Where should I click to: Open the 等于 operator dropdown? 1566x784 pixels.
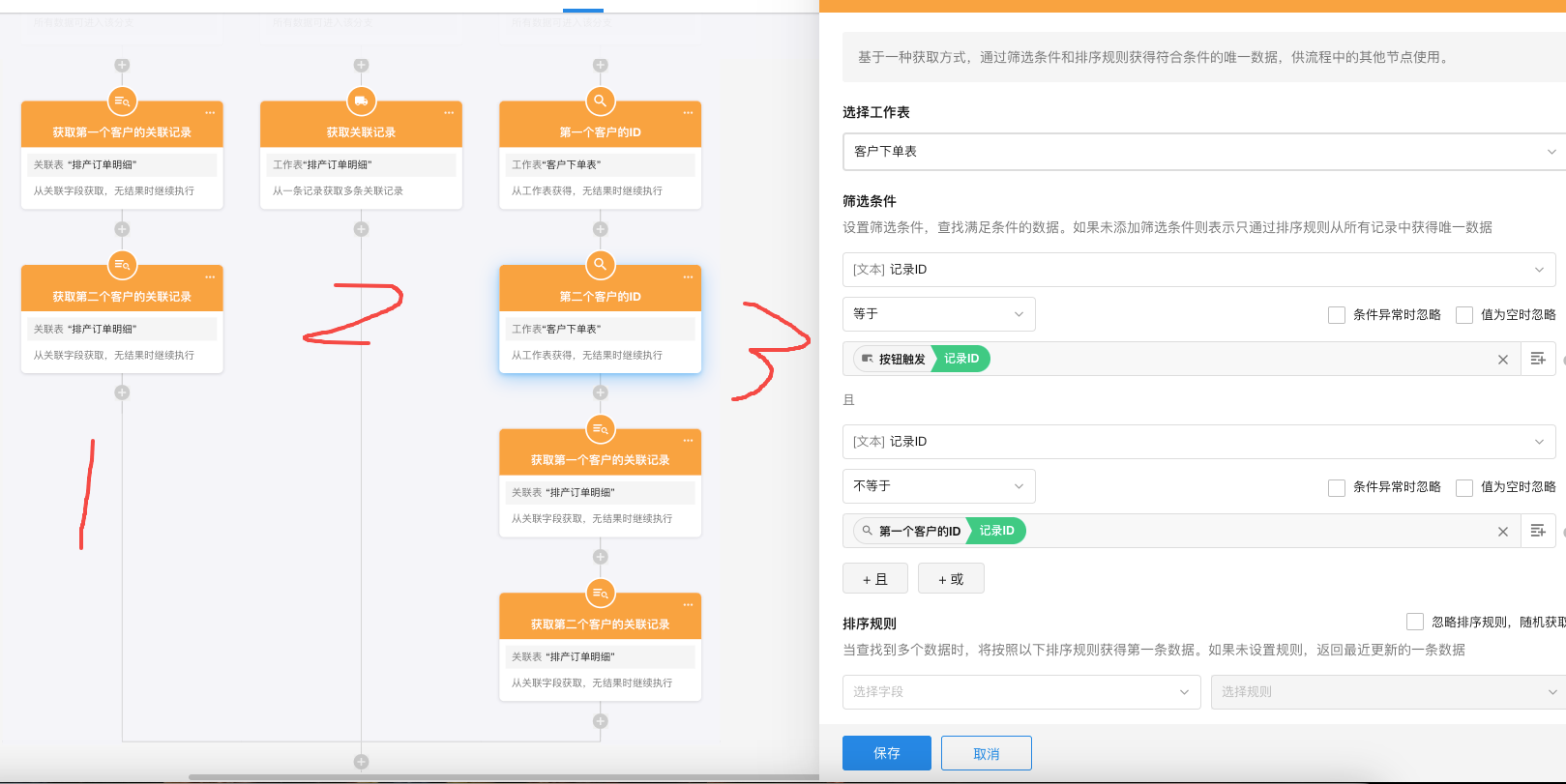(938, 314)
